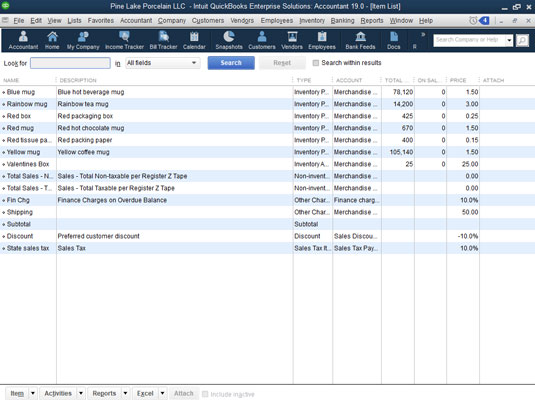Show more toolbar icons chevron
The width and height of the screenshot is (535, 400).
tap(423, 34)
